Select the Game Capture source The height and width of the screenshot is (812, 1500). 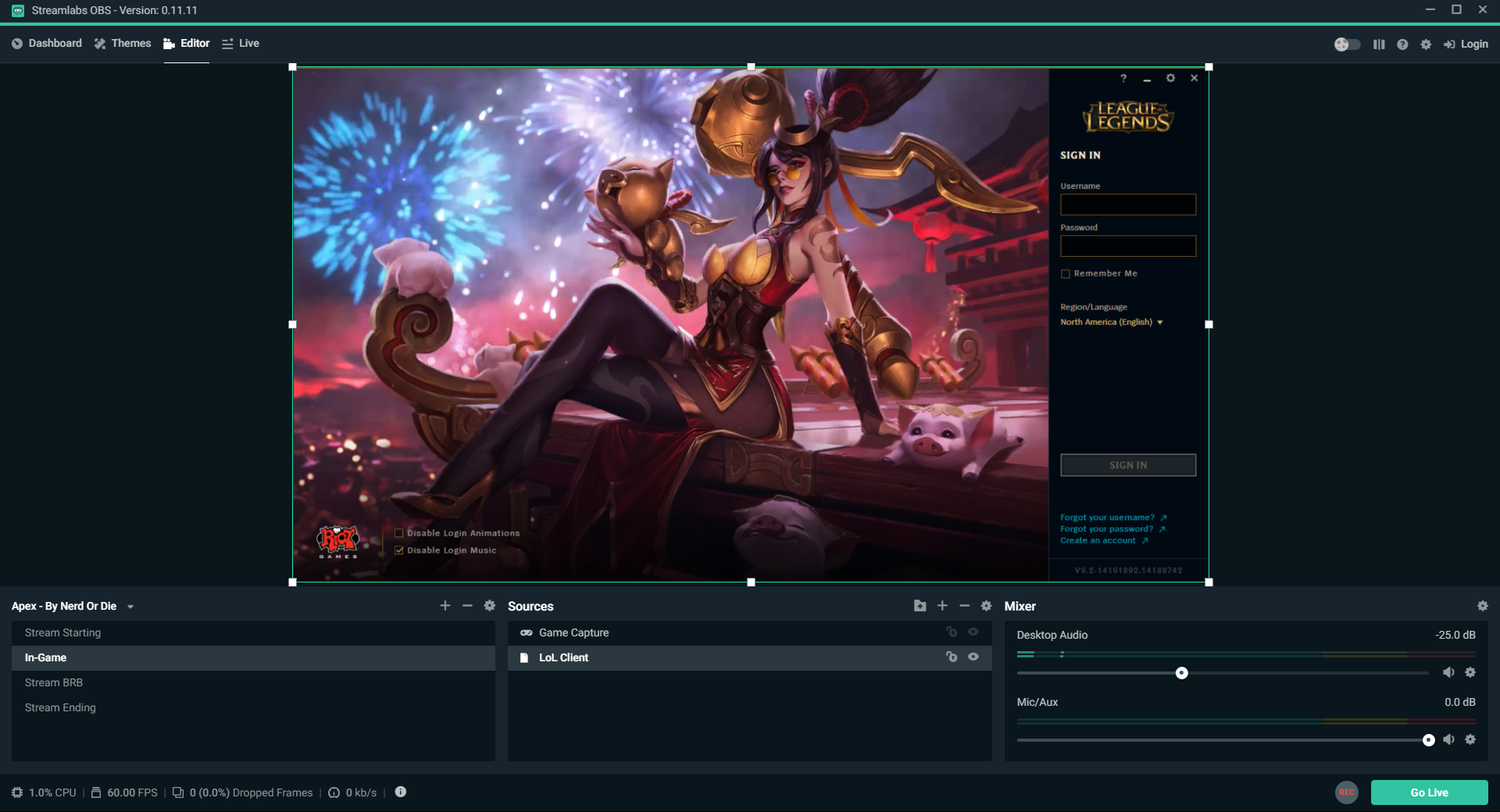(x=750, y=633)
